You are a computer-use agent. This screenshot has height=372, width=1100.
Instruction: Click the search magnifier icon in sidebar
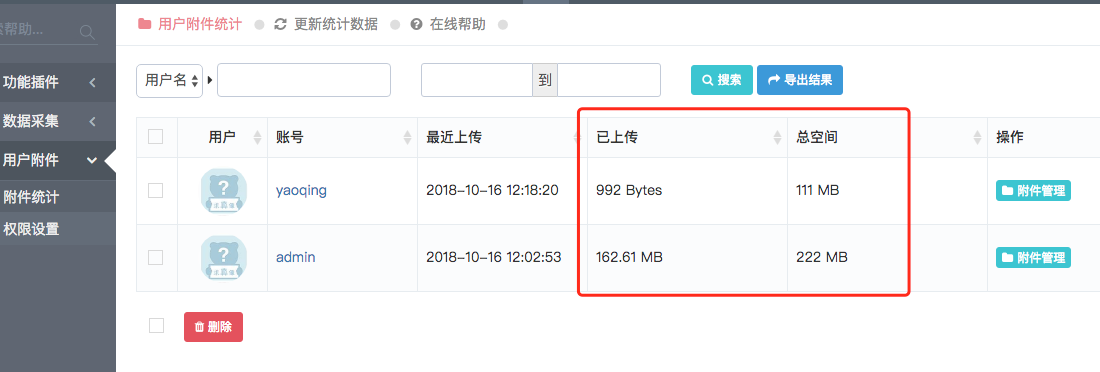click(87, 32)
